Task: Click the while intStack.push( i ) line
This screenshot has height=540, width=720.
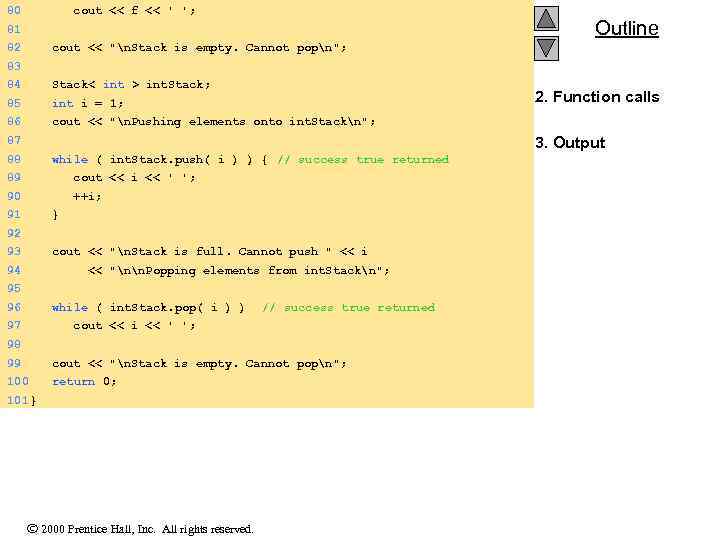Action: tap(159, 160)
